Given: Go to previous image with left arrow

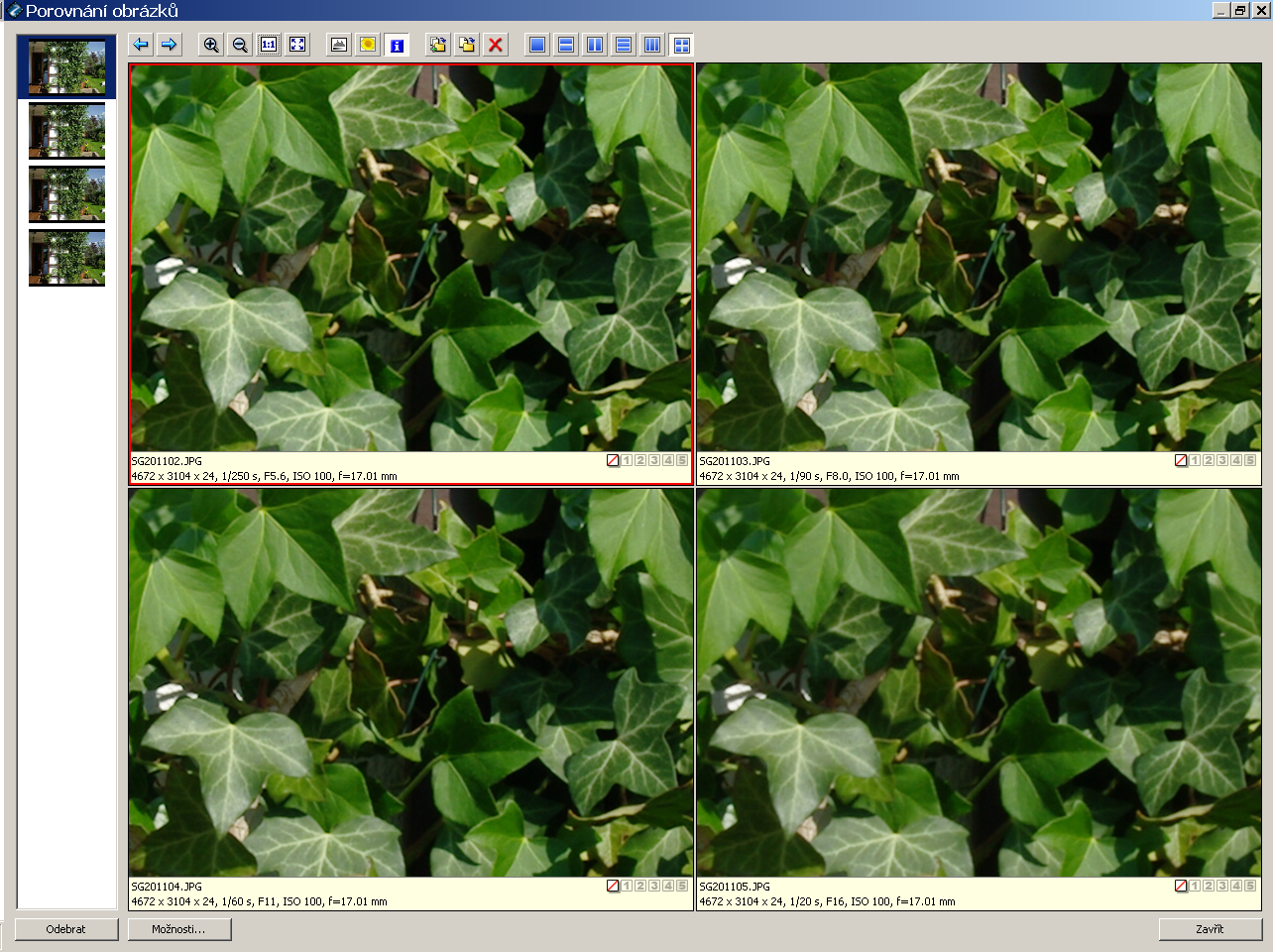Looking at the screenshot, I should click(141, 45).
